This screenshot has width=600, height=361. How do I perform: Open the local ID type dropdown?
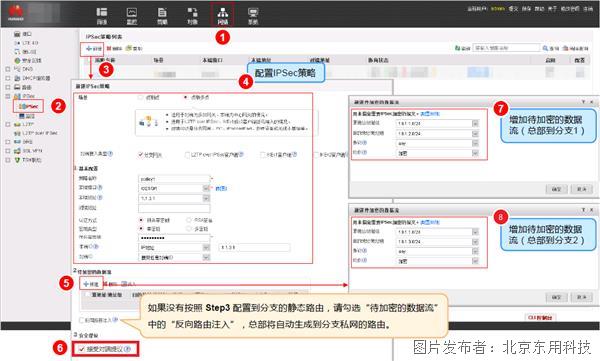point(206,248)
